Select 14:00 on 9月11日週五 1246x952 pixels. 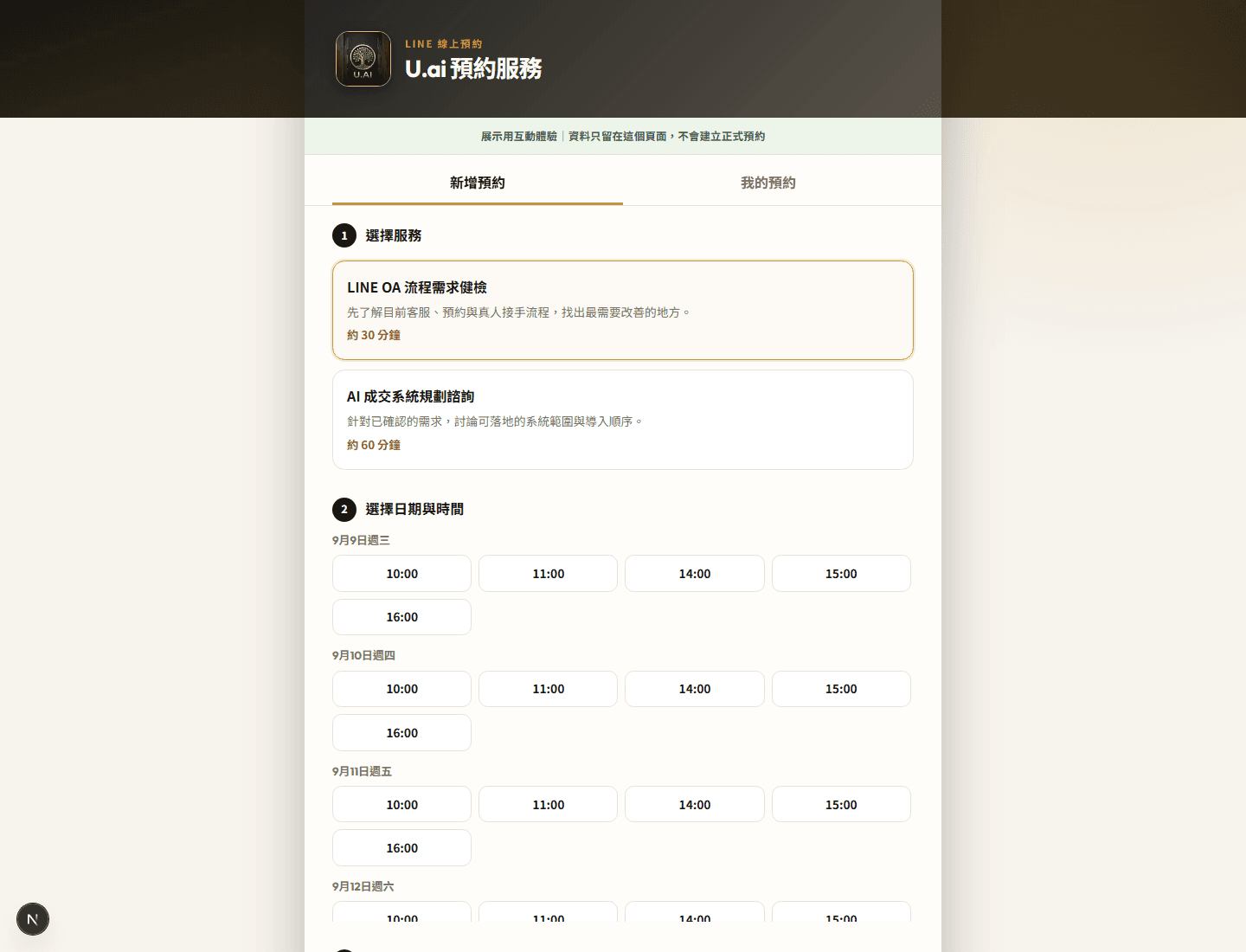coord(695,805)
